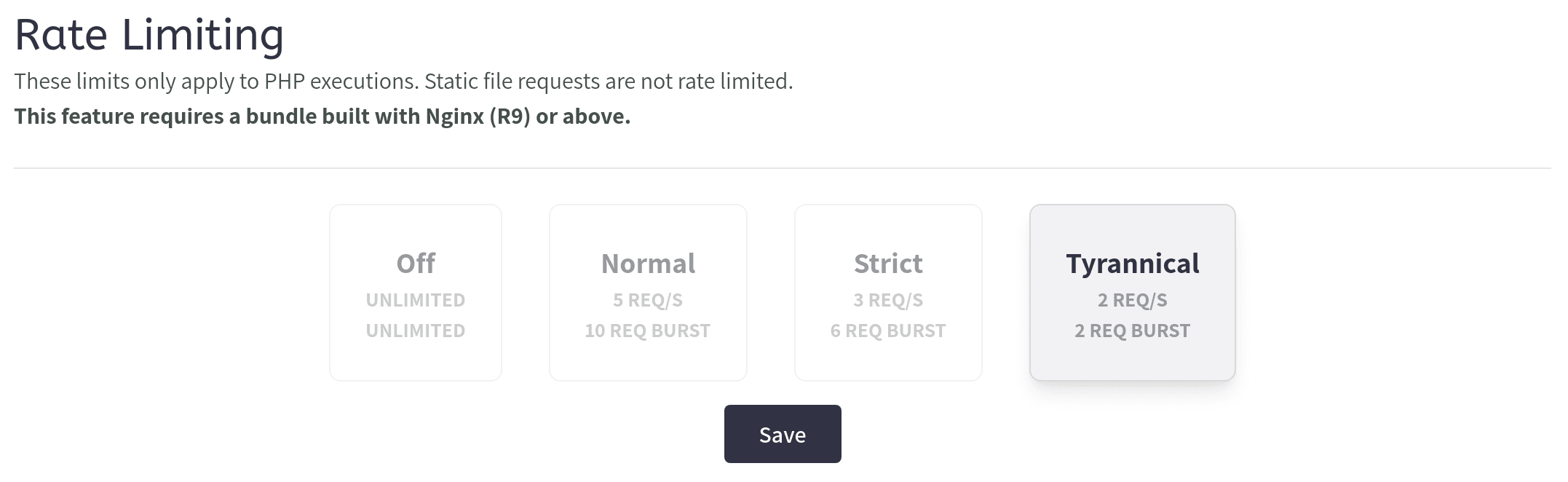Click the PHP executions description text
Viewport: 1568px width, 482px height.
click(403, 81)
